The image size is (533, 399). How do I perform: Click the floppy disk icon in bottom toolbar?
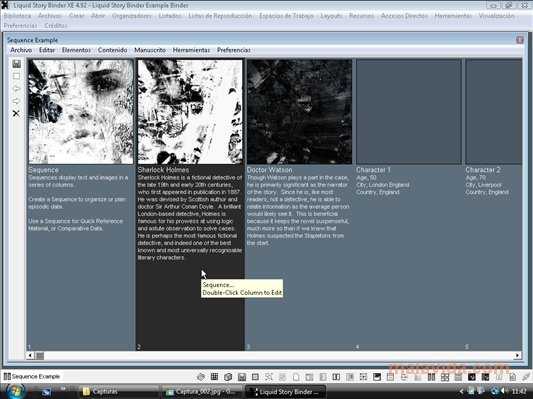point(242,377)
